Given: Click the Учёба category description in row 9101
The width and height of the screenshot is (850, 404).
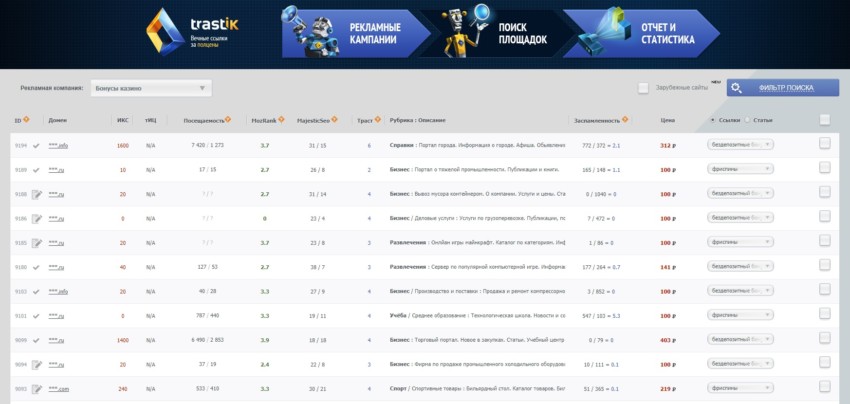Looking at the screenshot, I should pyautogui.click(x=477, y=316).
